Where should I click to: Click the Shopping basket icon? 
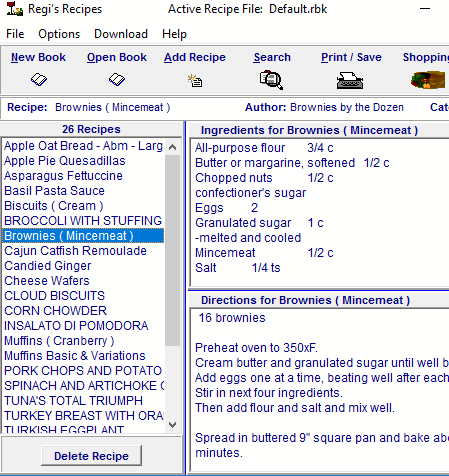[x=428, y=80]
